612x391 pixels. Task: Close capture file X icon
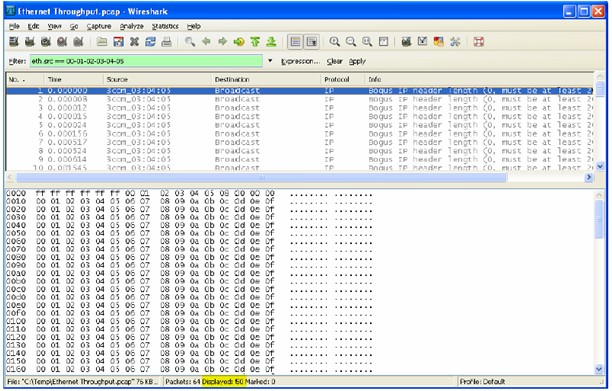(134, 42)
